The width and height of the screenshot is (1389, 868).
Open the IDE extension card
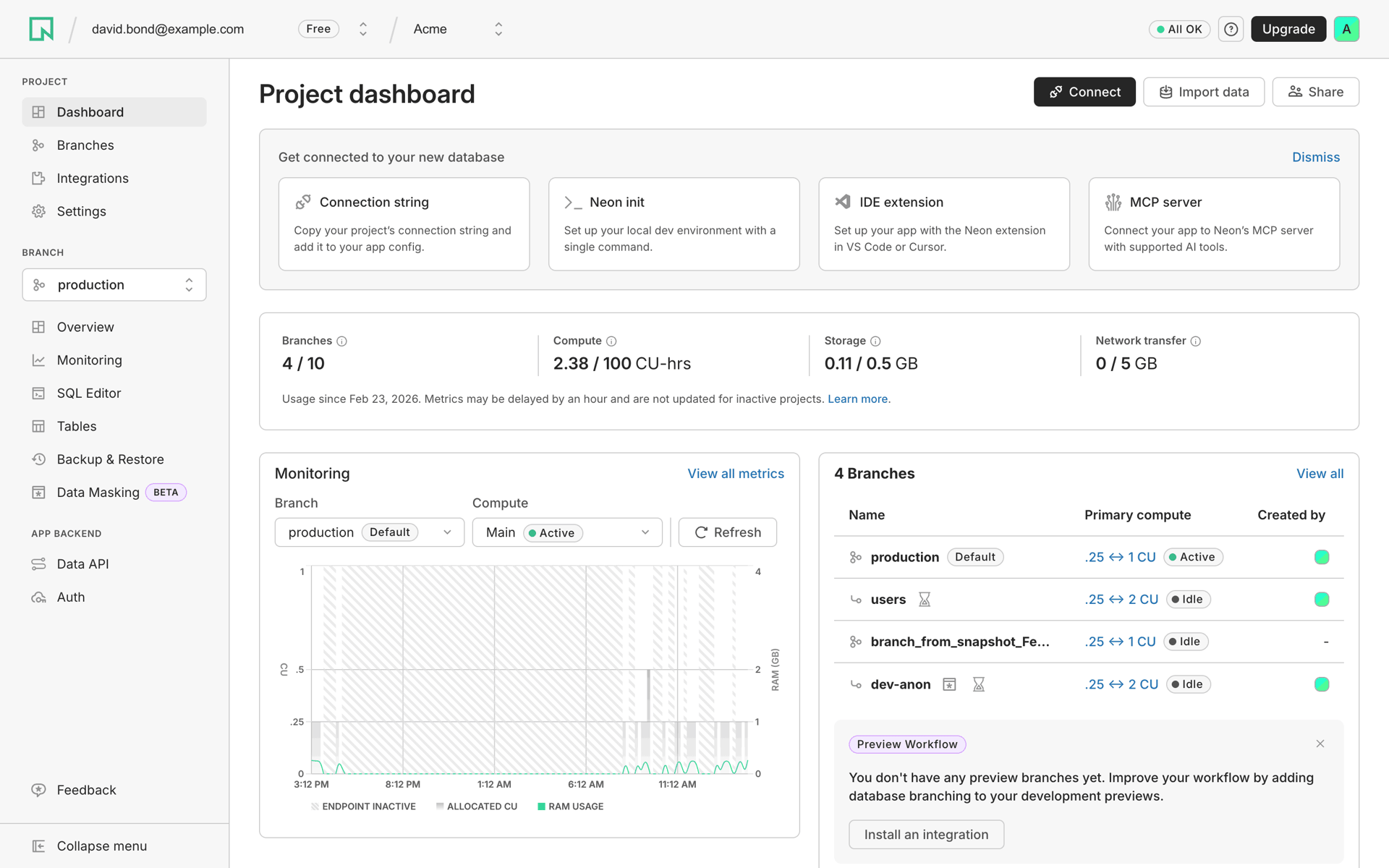point(944,224)
